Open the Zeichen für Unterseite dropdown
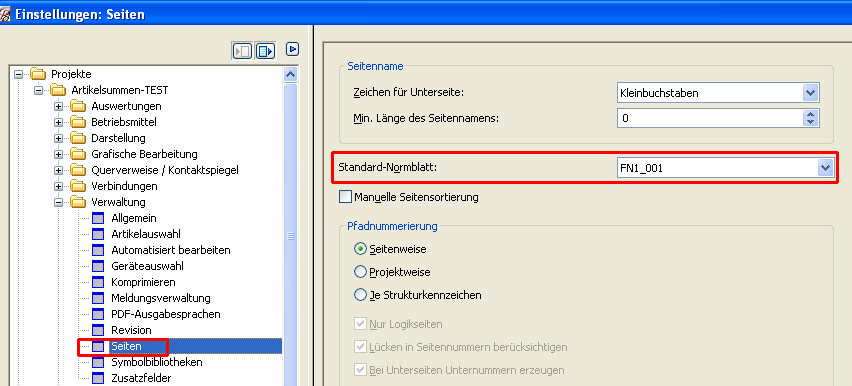 tap(810, 93)
